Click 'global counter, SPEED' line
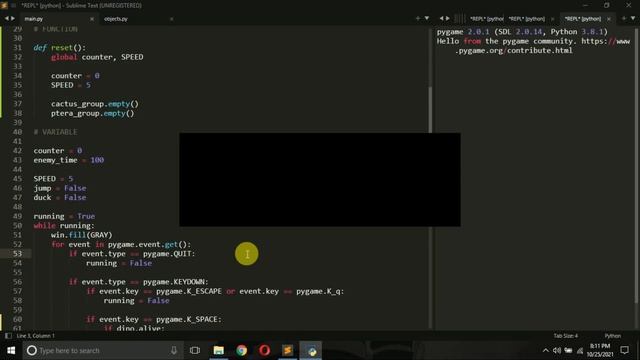The height and width of the screenshot is (360, 640). (97, 57)
